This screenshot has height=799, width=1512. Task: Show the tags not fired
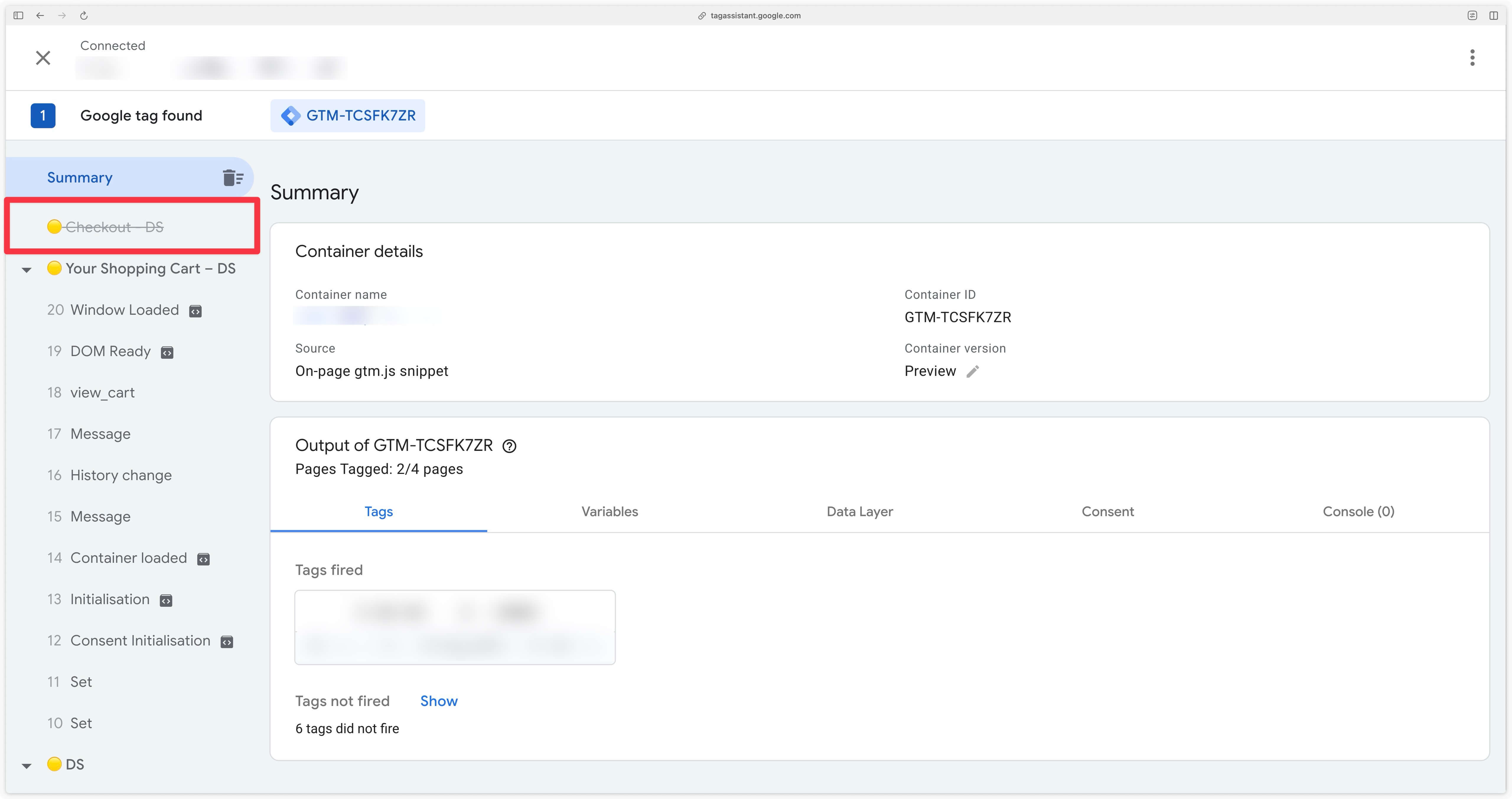pos(439,701)
